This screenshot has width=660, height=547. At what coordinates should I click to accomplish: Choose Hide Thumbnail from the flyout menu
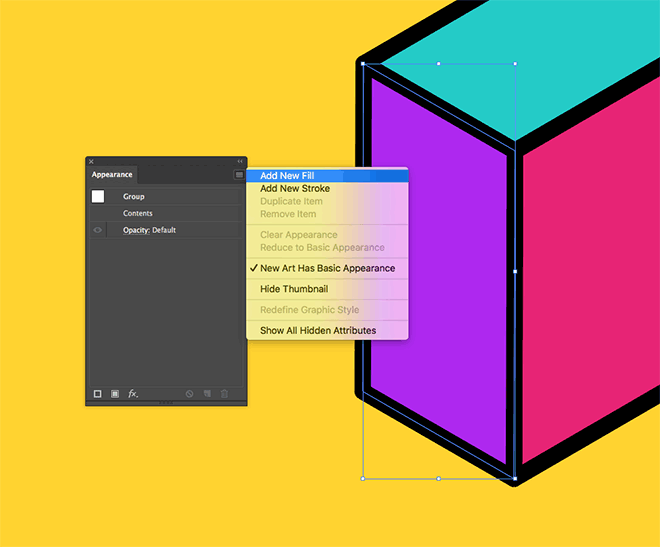tap(293, 289)
